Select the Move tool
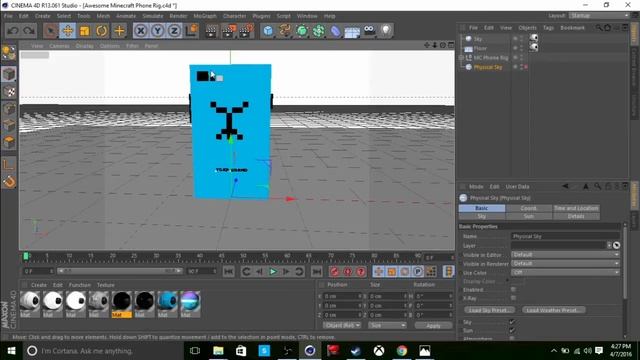Image resolution: width=640 pixels, height=360 pixels. pos(67,31)
